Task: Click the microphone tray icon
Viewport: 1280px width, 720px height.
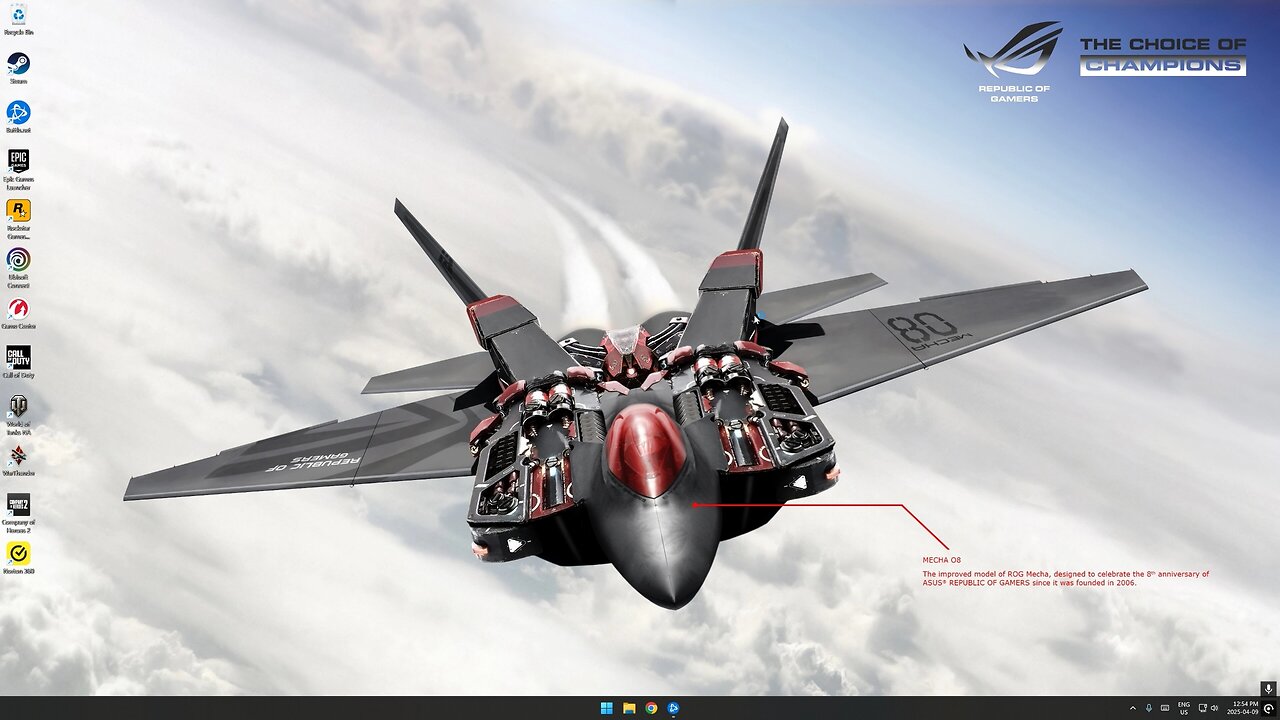Action: click(1149, 708)
